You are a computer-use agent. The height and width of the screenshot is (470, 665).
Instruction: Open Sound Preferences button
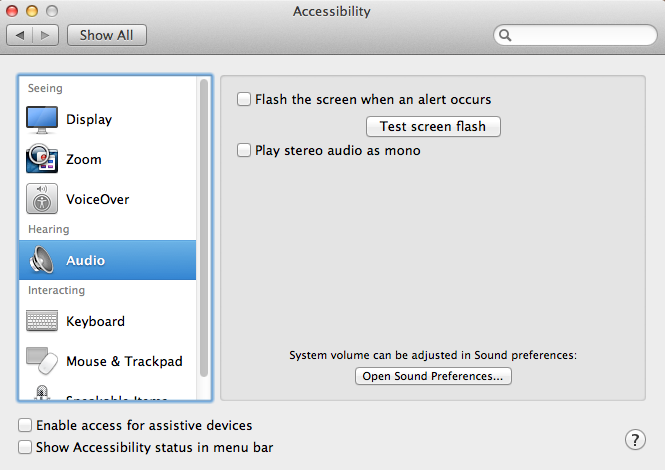[x=433, y=376]
